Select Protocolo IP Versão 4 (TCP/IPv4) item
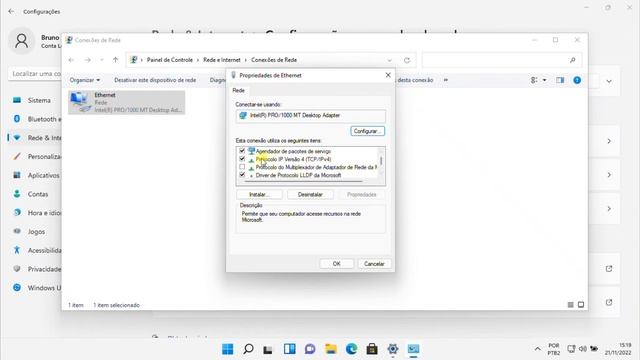 [293, 159]
